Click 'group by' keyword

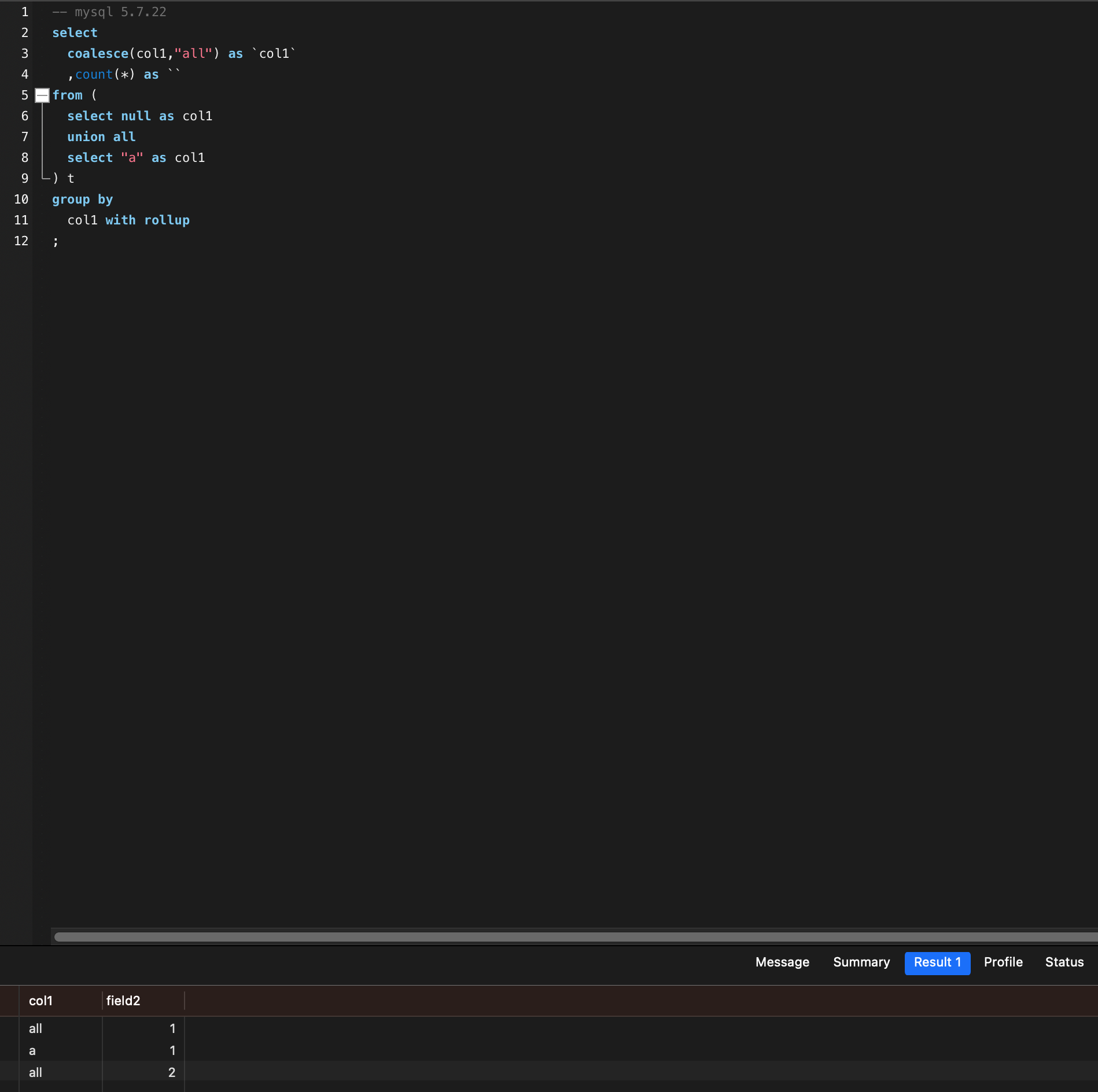point(83,200)
